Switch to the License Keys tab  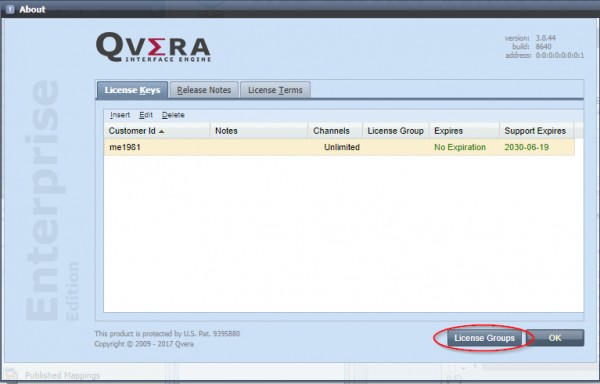coord(132,90)
